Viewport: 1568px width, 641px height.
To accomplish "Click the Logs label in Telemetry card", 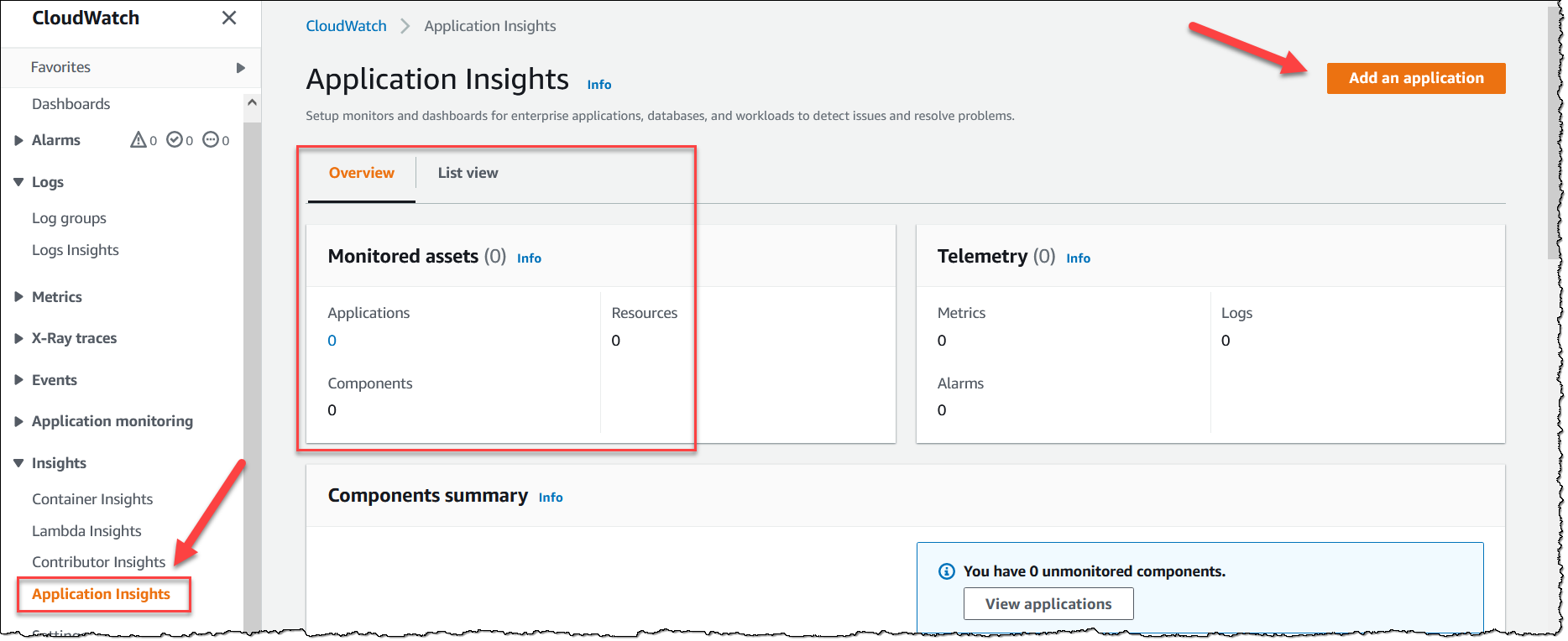I will [x=1236, y=313].
